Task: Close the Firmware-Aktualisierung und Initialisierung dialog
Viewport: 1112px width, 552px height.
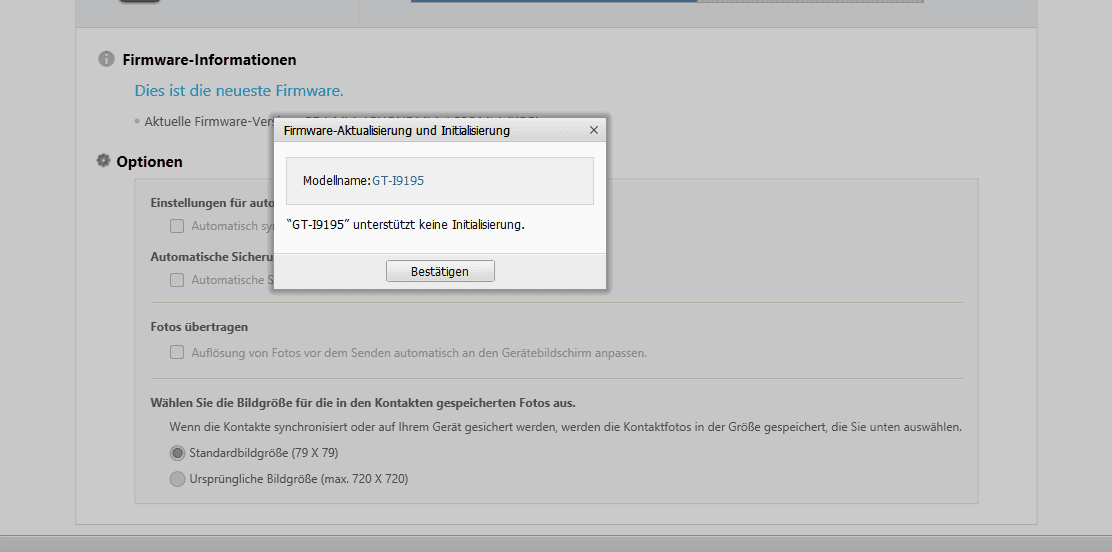Action: 594,130
